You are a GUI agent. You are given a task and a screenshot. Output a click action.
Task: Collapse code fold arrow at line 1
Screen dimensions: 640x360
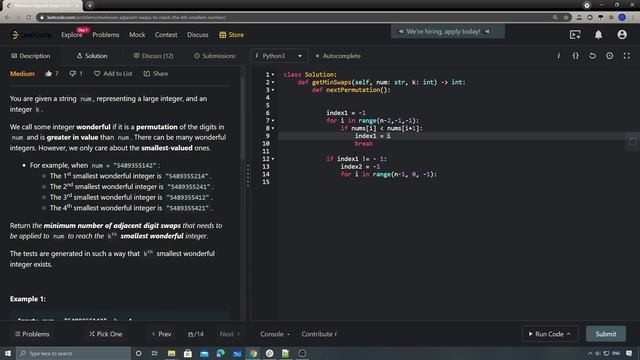(x=273, y=75)
